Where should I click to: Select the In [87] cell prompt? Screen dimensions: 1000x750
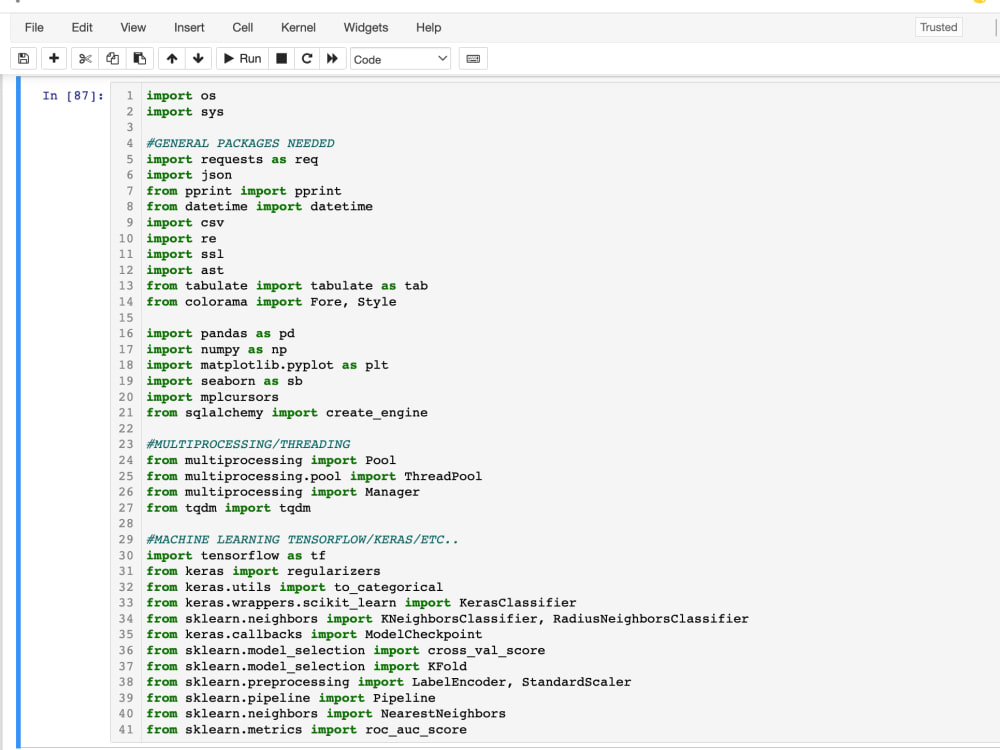coord(73,96)
